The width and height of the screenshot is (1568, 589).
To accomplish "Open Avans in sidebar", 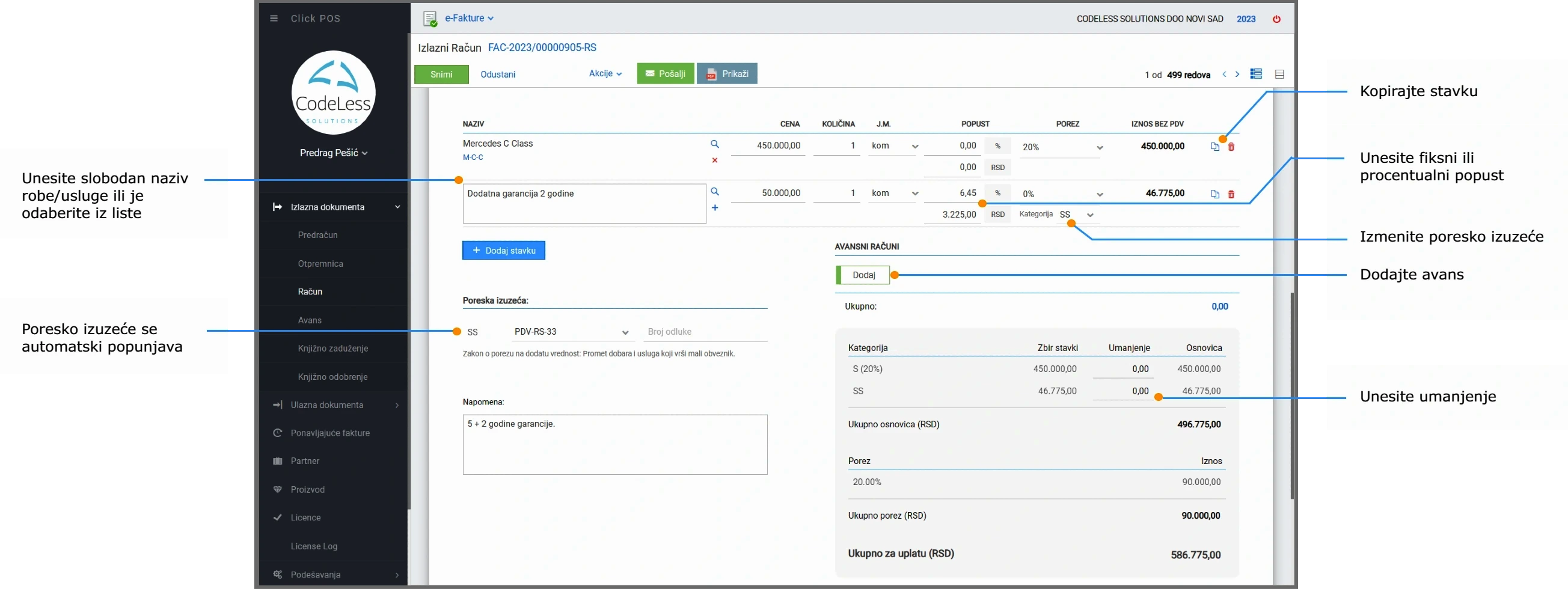I will click(x=309, y=320).
